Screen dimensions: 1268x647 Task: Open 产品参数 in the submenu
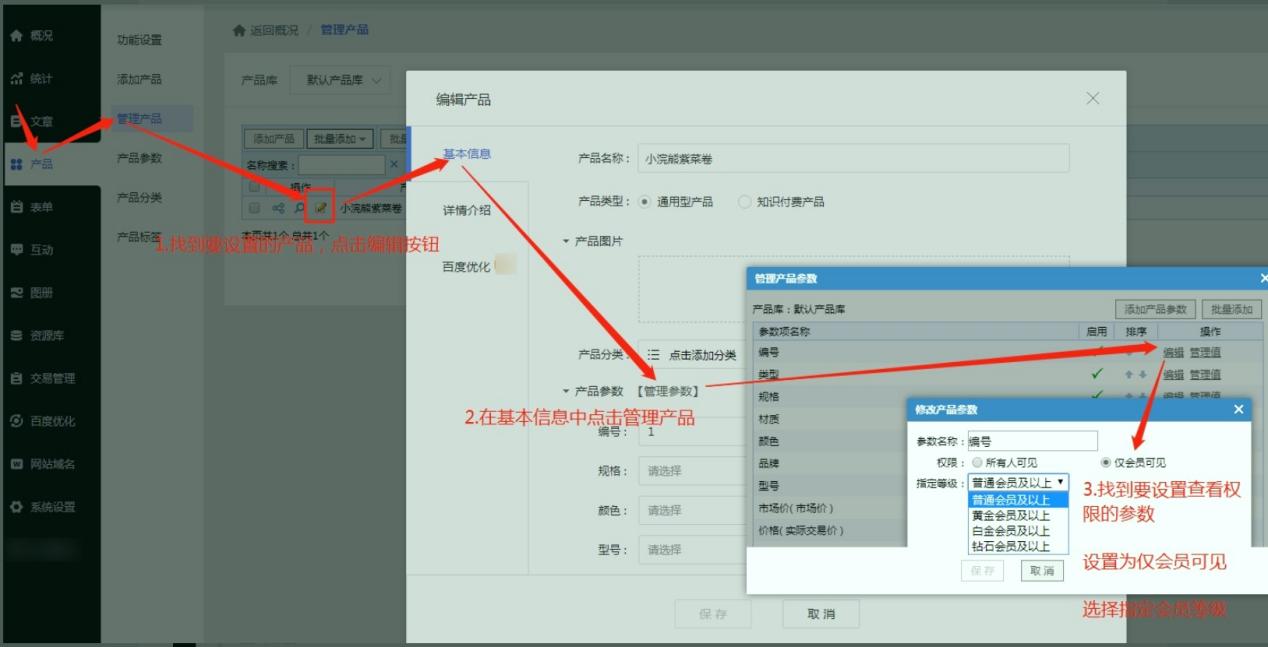139,158
